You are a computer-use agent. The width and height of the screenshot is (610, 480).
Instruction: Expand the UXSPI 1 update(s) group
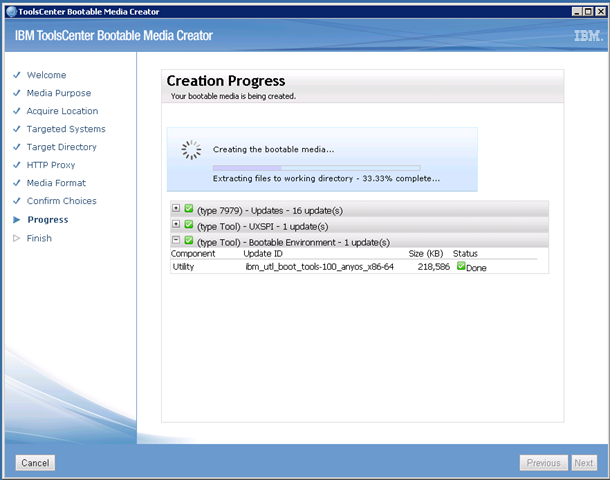(x=176, y=225)
